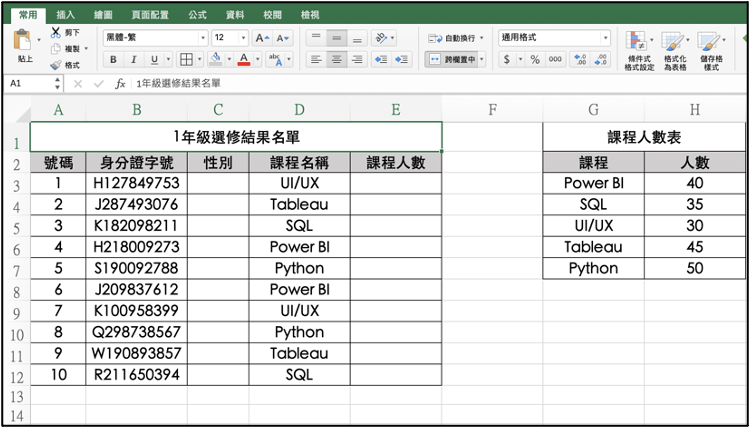This screenshot has width=750, height=428.
Task: Select the Tableau cell in 課程 table
Action: (594, 247)
